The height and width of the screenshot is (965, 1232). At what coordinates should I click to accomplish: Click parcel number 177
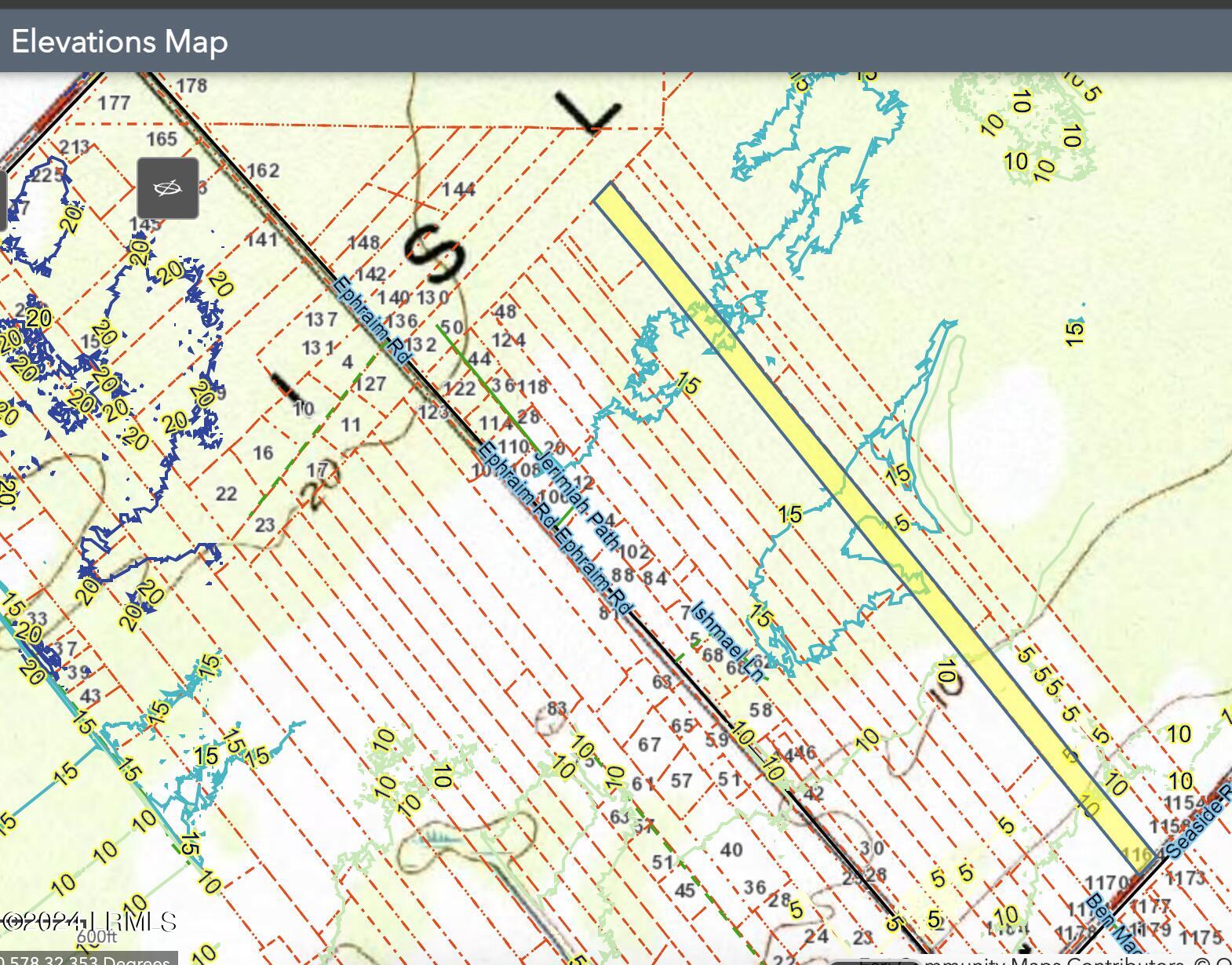point(114,103)
